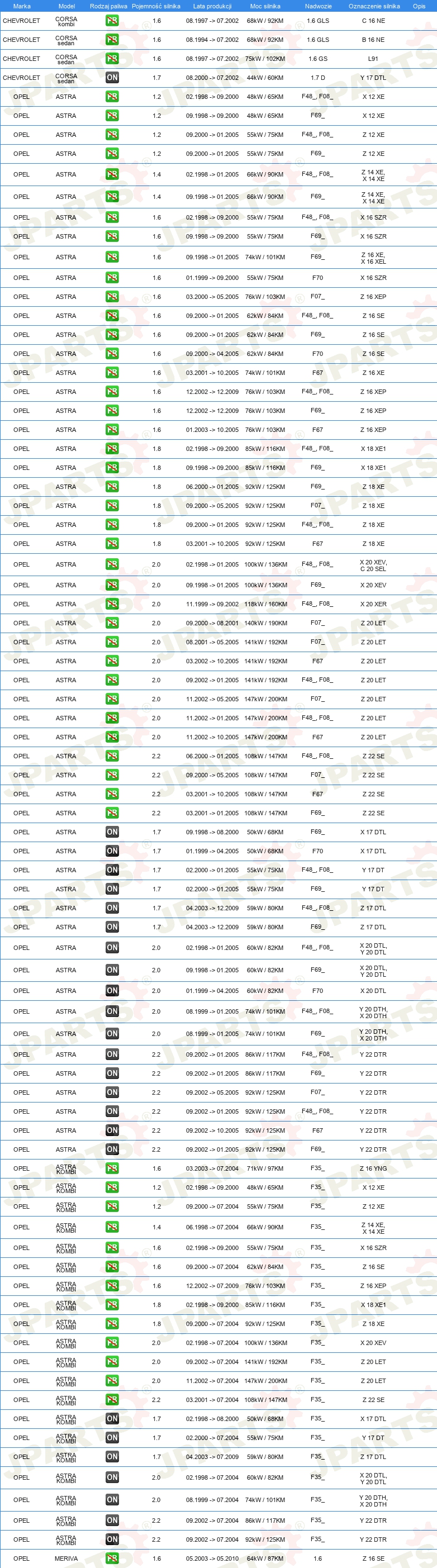Image resolution: width=437 pixels, height=1568 pixels.
Task: Click petrol icon in Astra Z 16 SE F70 row
Action: pos(112,354)
